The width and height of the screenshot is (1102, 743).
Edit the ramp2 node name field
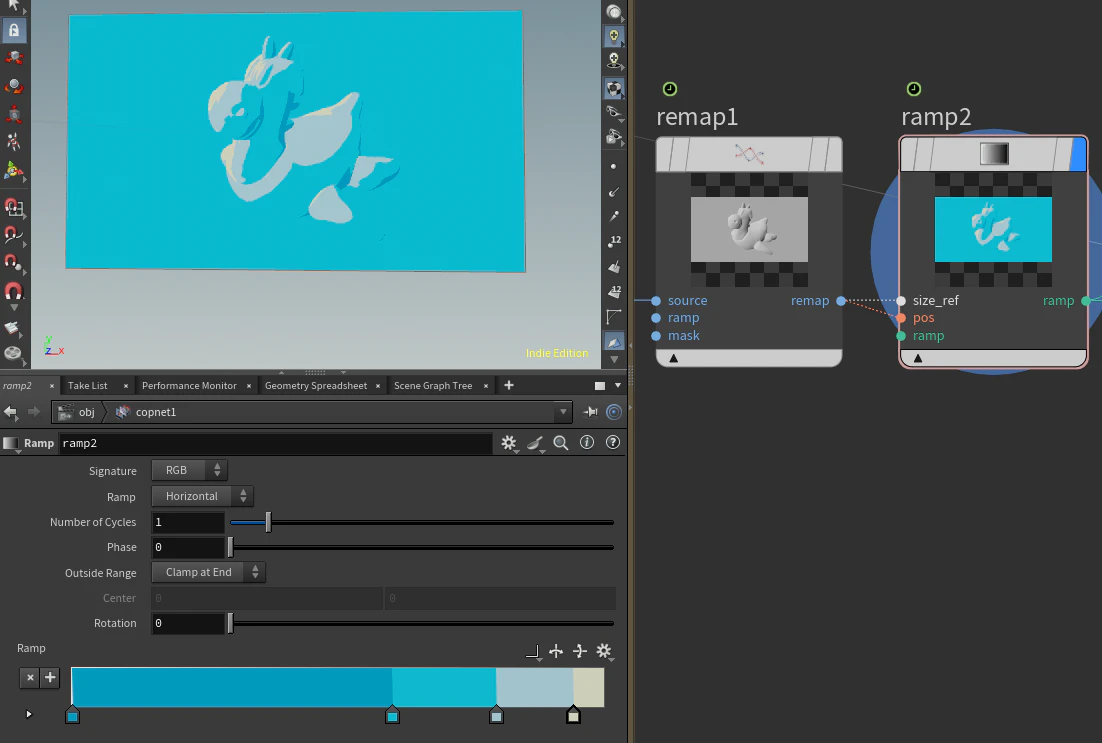click(276, 443)
